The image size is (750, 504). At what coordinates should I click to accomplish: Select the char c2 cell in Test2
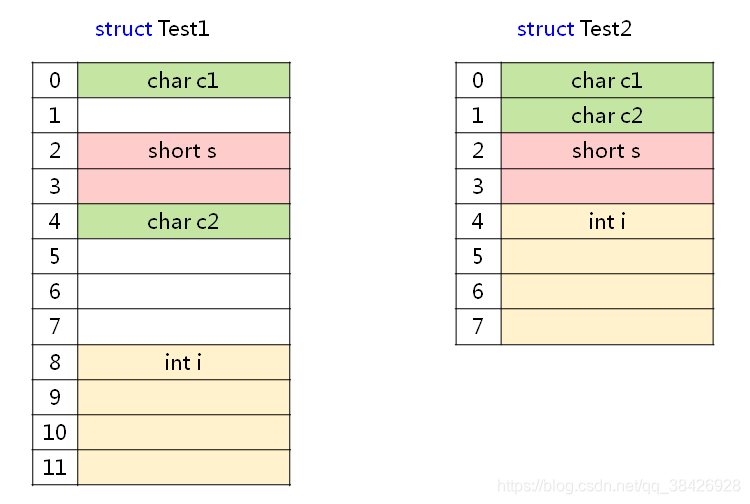point(607,115)
